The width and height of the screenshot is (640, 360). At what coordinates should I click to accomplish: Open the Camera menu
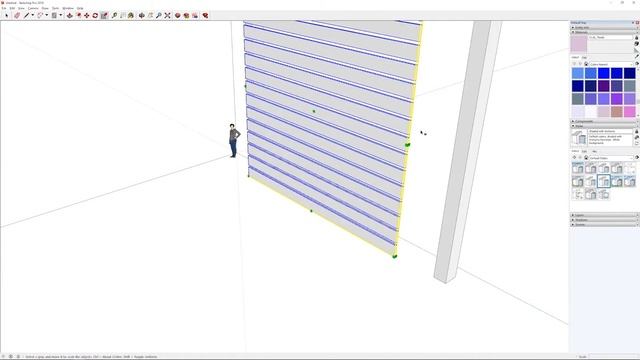[33, 8]
